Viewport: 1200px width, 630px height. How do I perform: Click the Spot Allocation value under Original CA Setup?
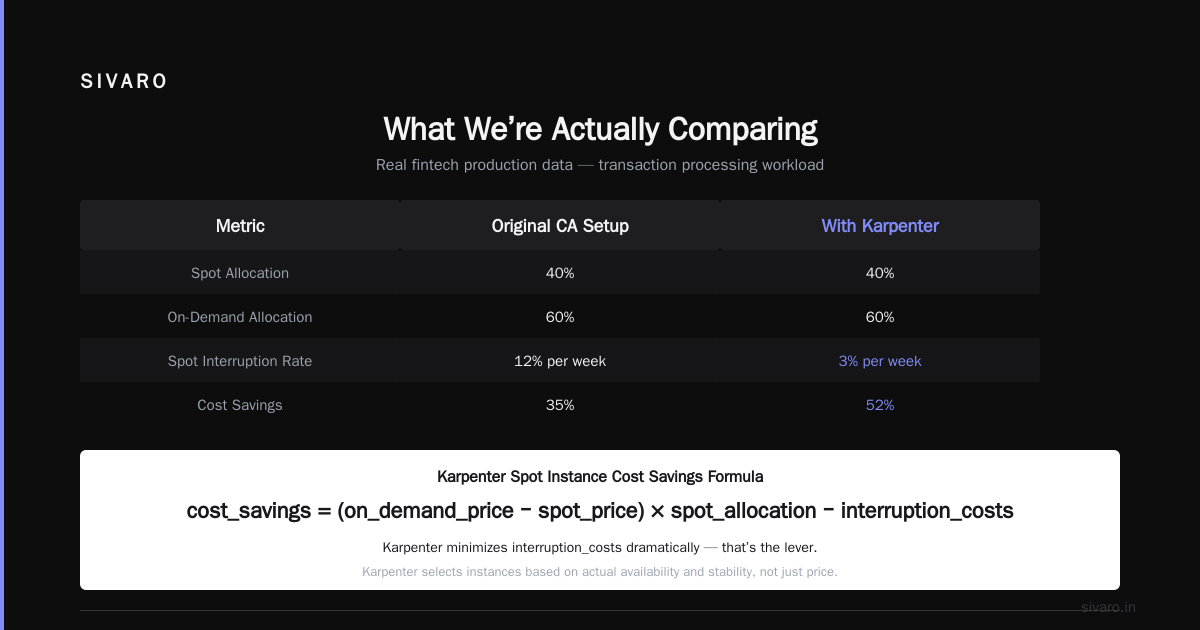tap(560, 273)
